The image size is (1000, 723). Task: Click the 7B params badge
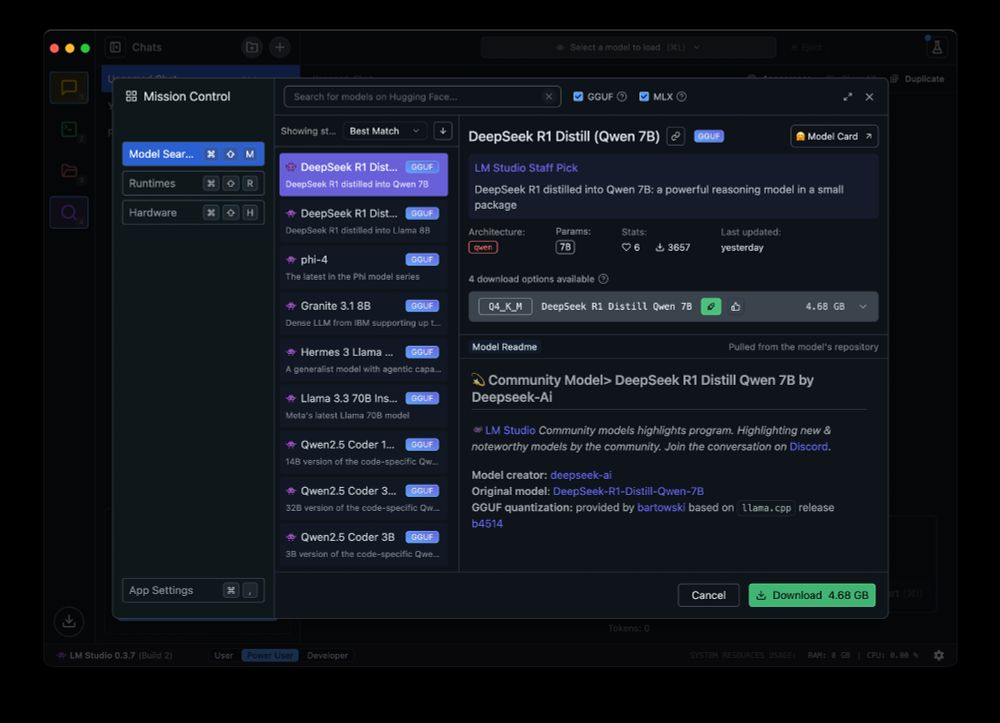click(x=565, y=247)
